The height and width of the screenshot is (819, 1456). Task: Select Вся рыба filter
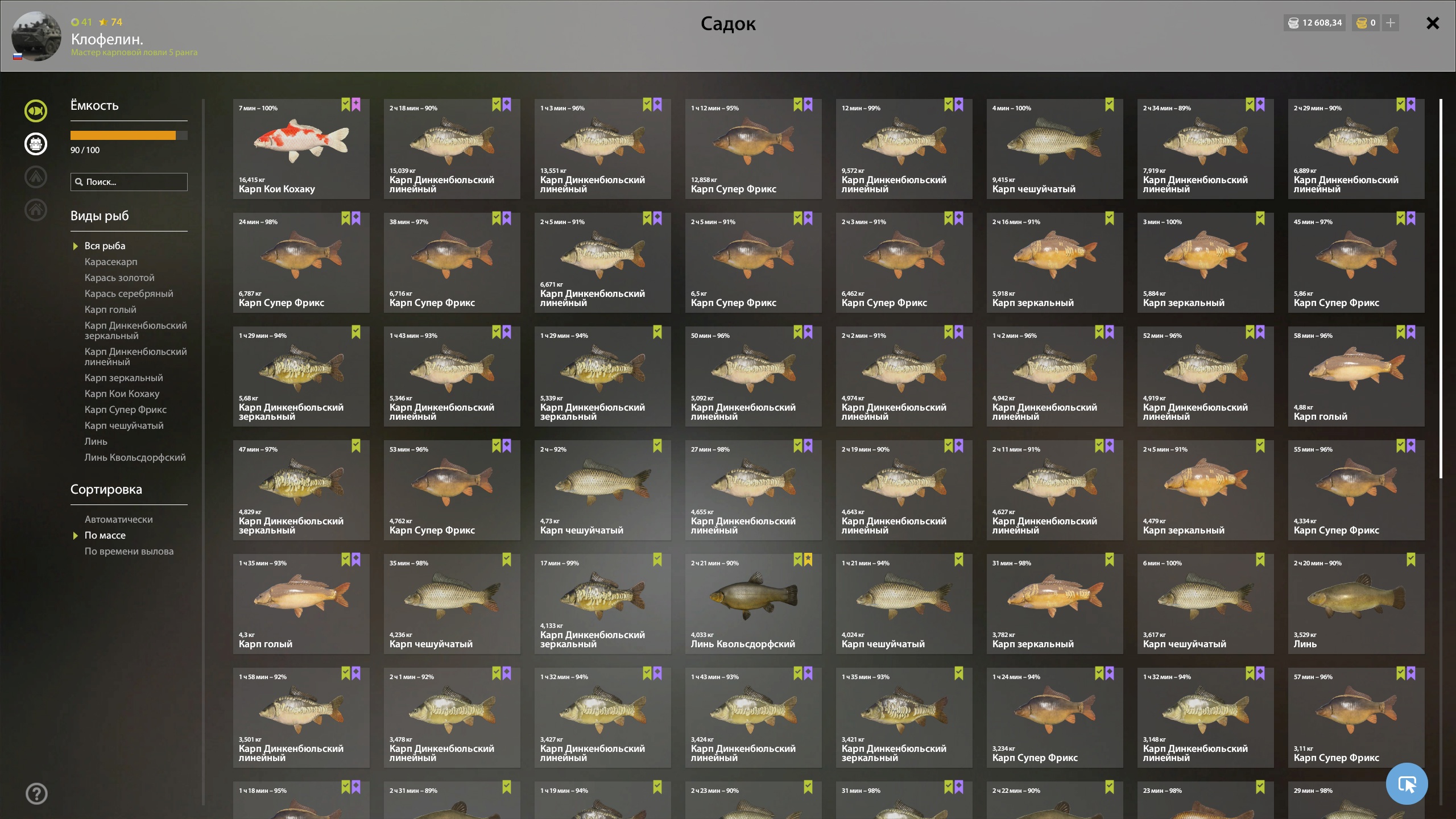(x=105, y=246)
